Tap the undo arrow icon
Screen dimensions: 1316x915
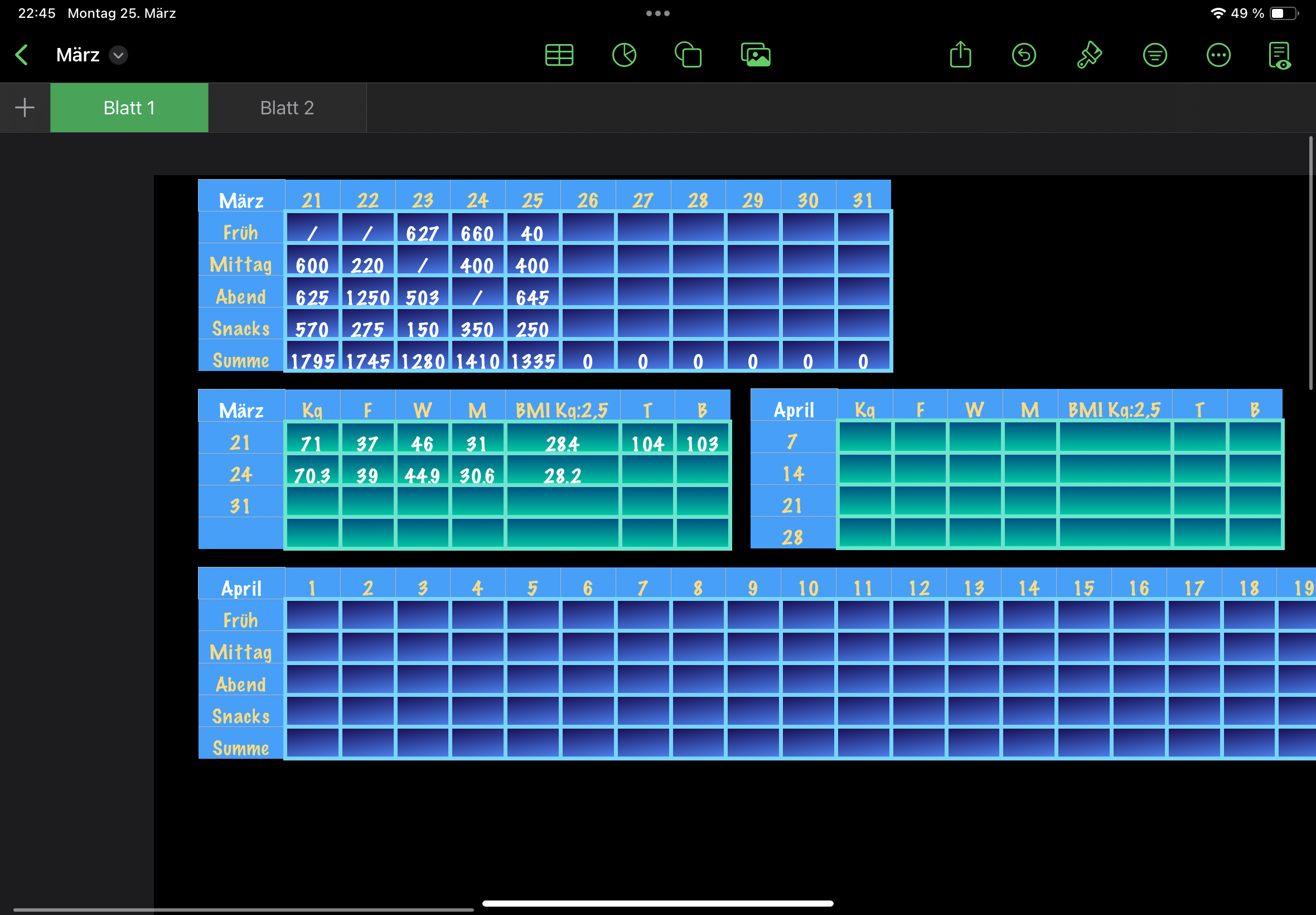[x=1024, y=55]
